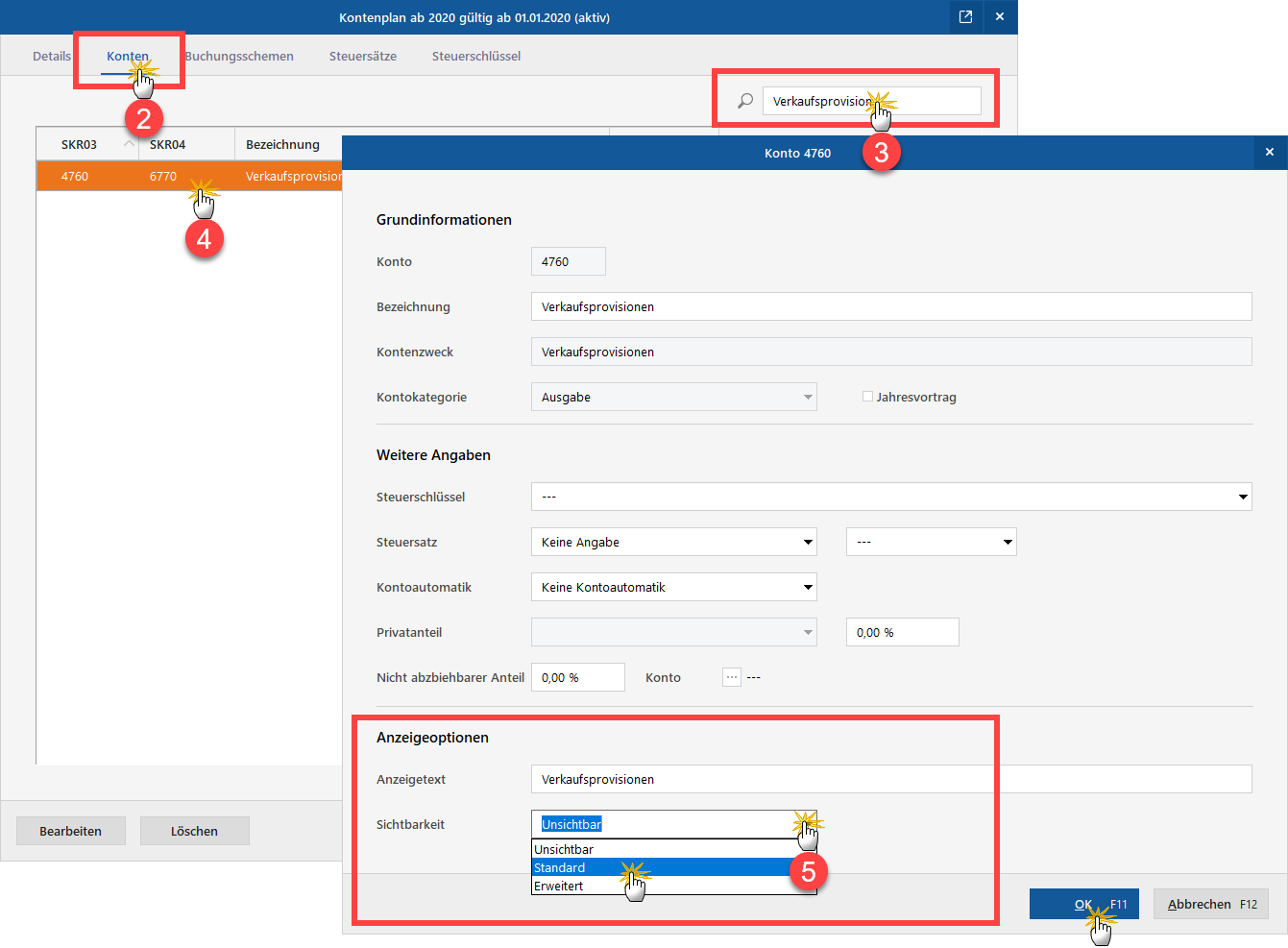1288x948 pixels.
Task: Open the account picker ellipsis button
Action: coord(732,677)
